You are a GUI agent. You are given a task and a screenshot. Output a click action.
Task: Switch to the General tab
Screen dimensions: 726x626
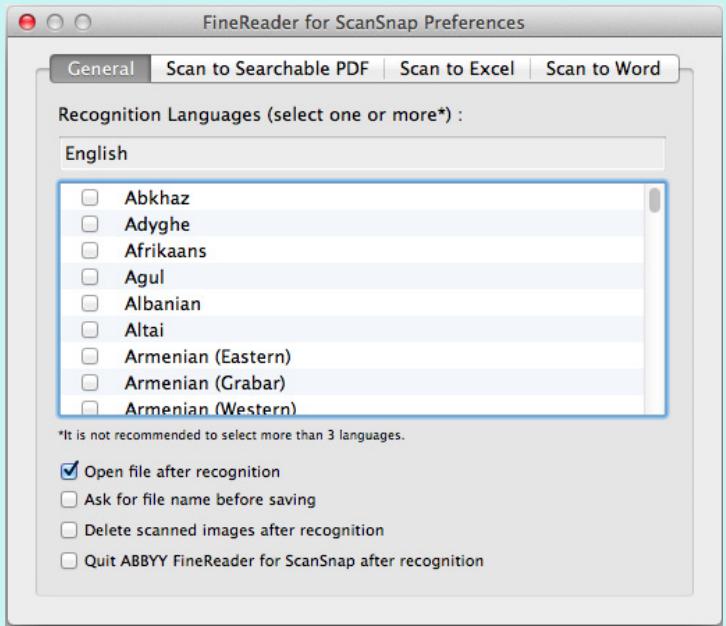pyautogui.click(x=100, y=69)
